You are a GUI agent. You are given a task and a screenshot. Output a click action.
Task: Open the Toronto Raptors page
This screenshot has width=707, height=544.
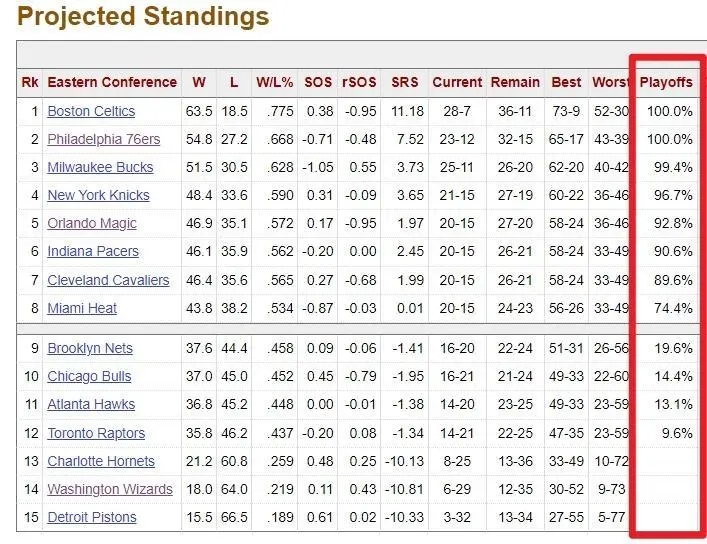pos(96,433)
